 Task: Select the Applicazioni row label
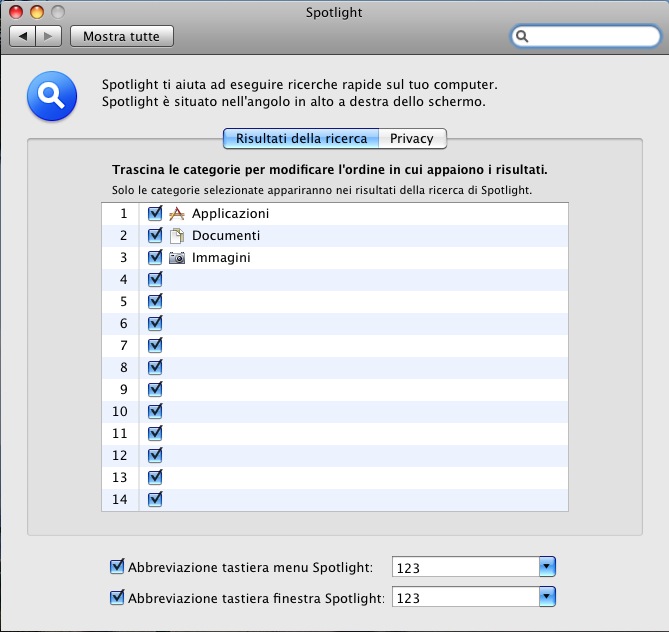coord(230,213)
